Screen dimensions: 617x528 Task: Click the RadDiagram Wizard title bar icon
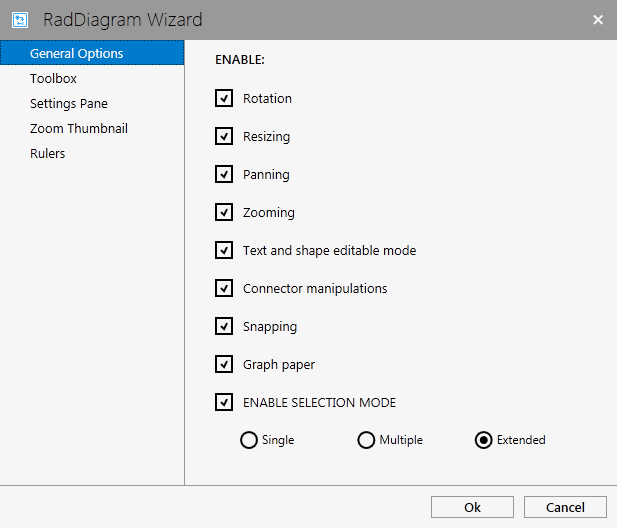19,19
